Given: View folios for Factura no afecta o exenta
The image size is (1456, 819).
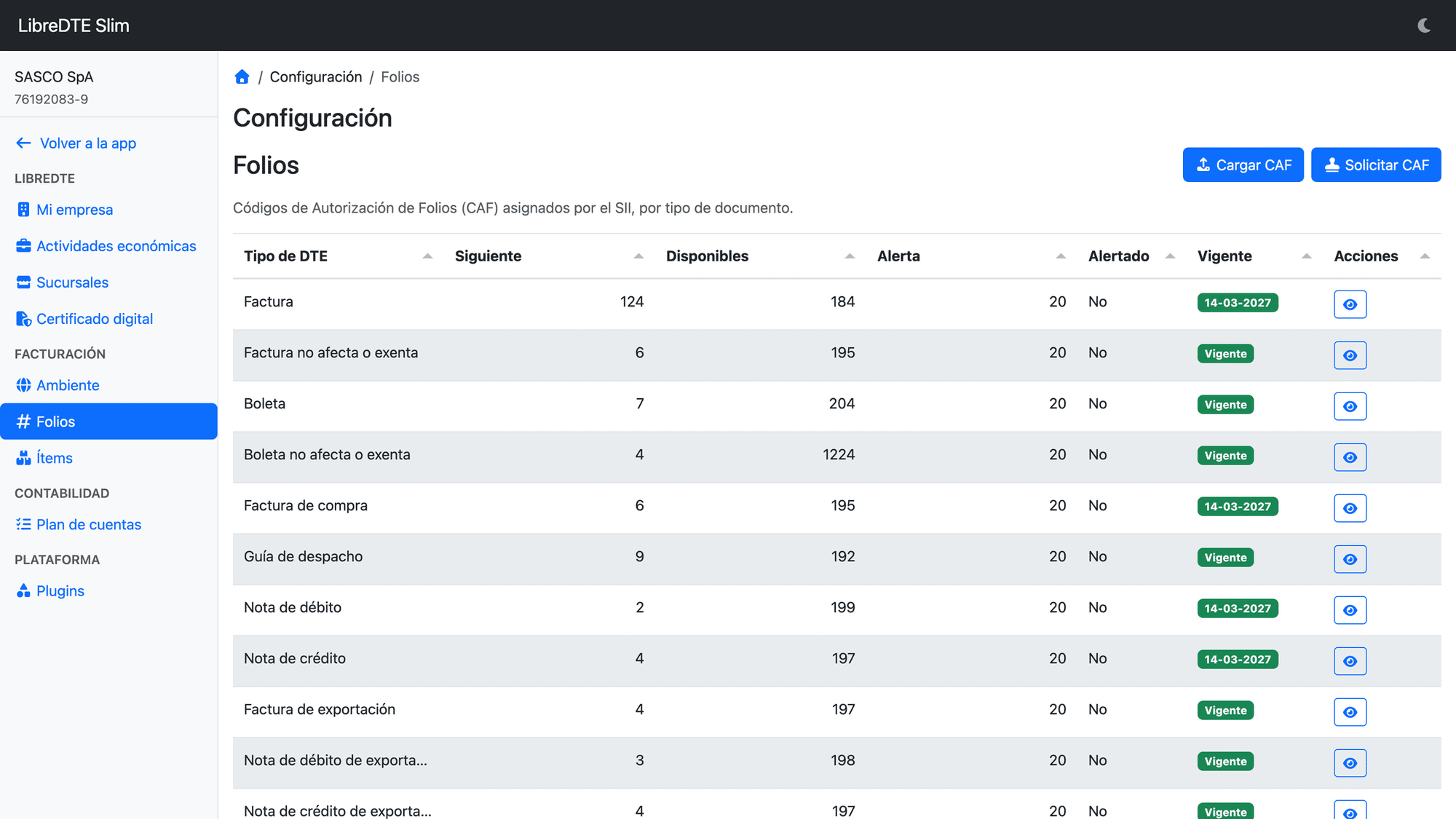Looking at the screenshot, I should 1350,355.
